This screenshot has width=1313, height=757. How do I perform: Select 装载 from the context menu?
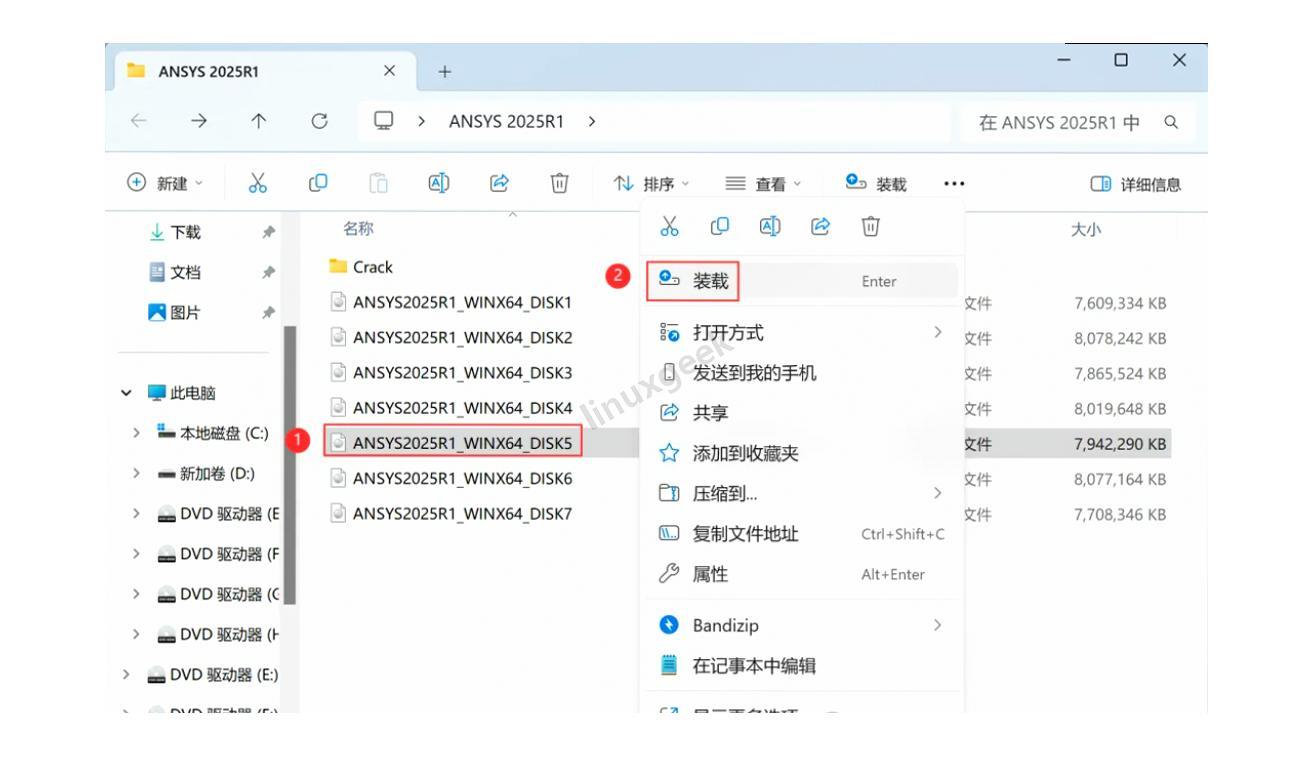click(x=712, y=281)
